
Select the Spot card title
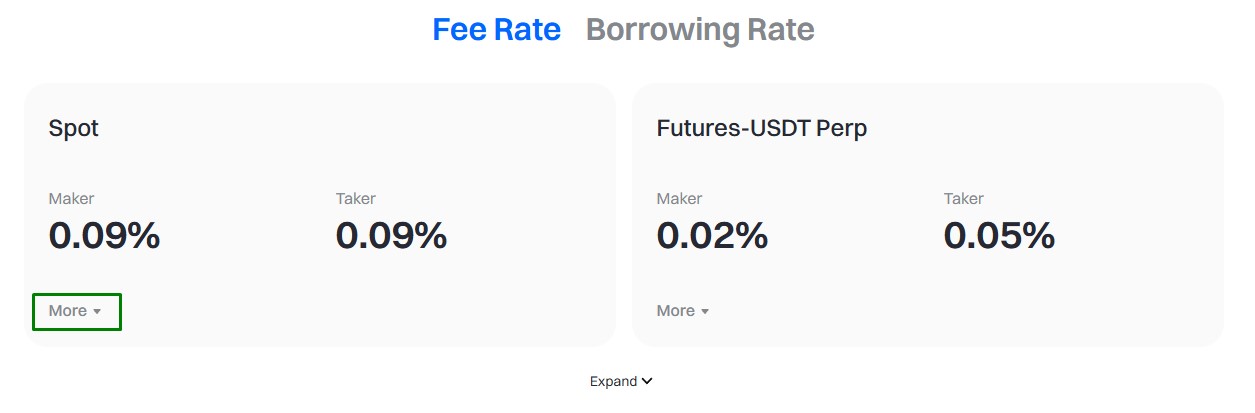74,129
